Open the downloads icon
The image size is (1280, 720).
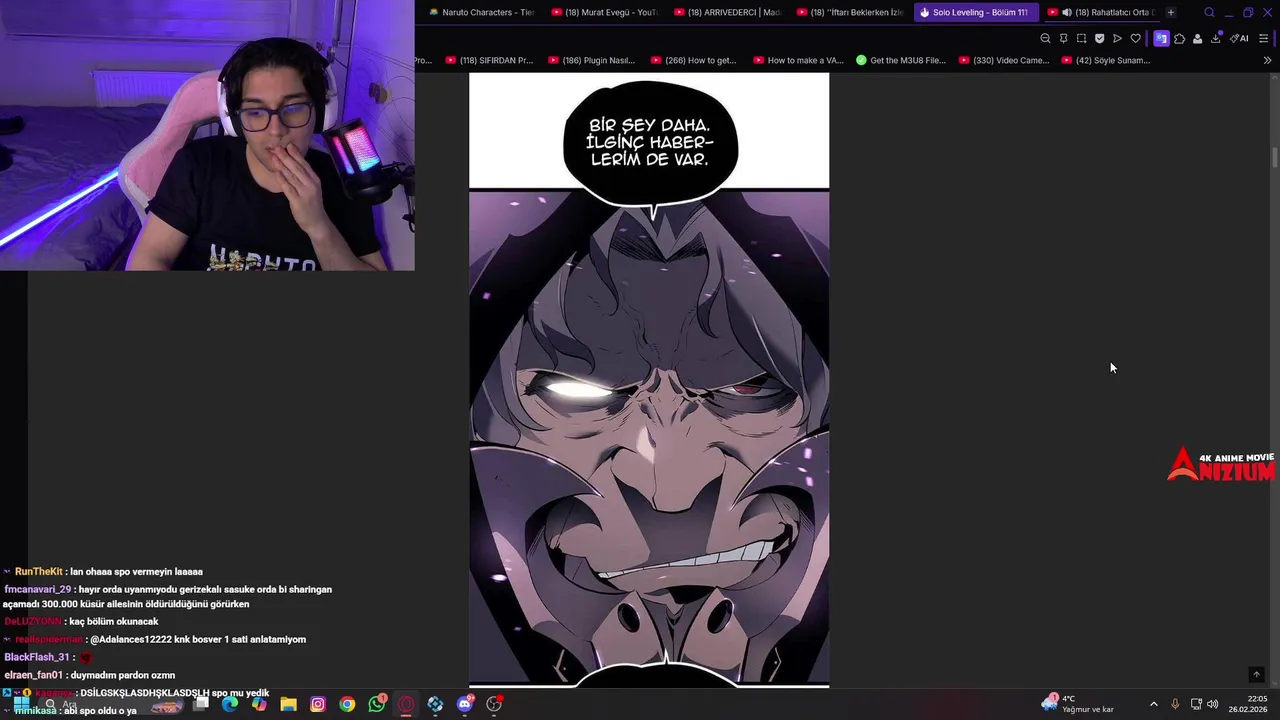[x=1215, y=38]
